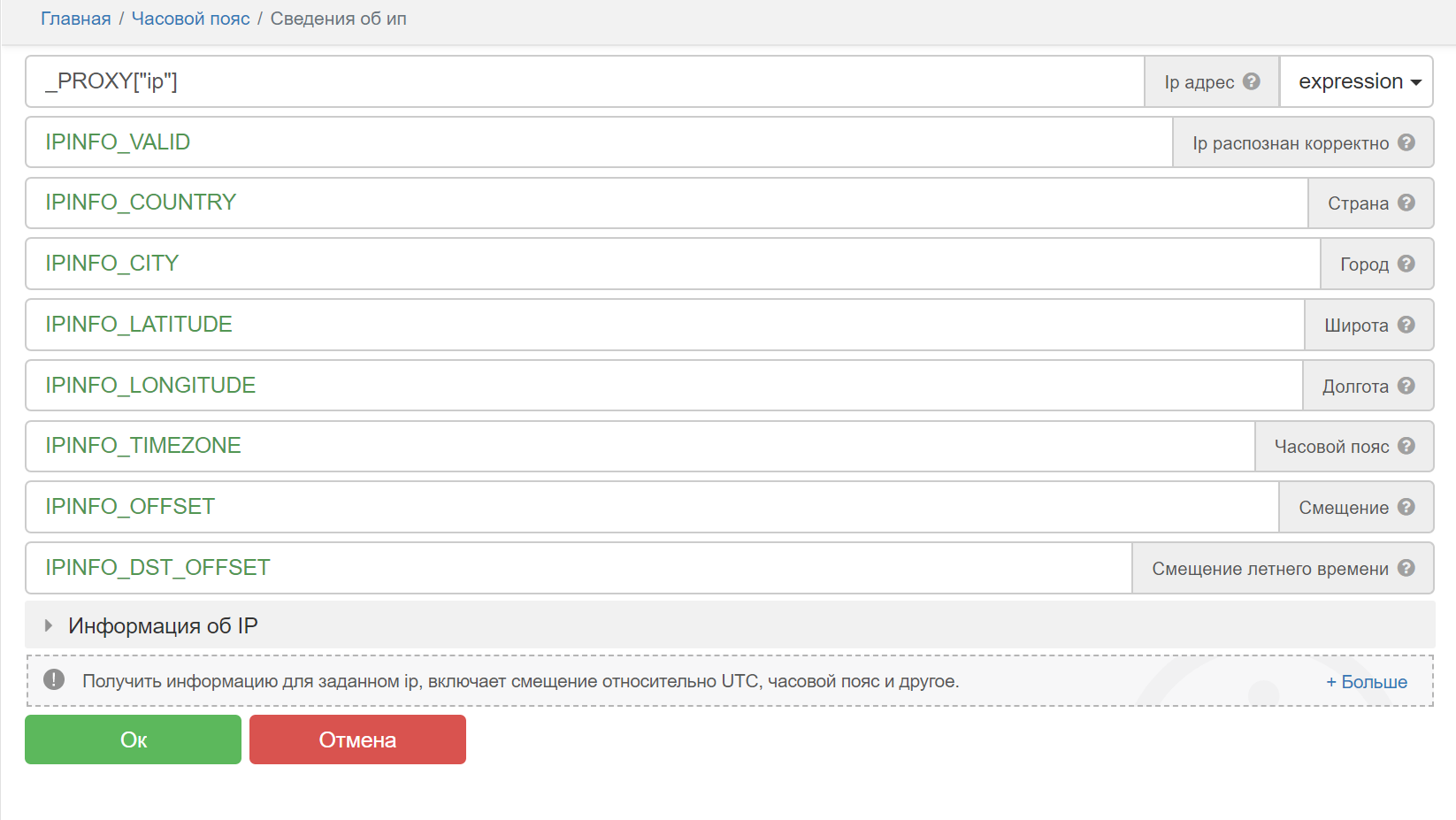Viewport: 1456px width, 820px height.
Task: Edit the IPINFO_TIMEZONE variable field
Action: point(637,446)
